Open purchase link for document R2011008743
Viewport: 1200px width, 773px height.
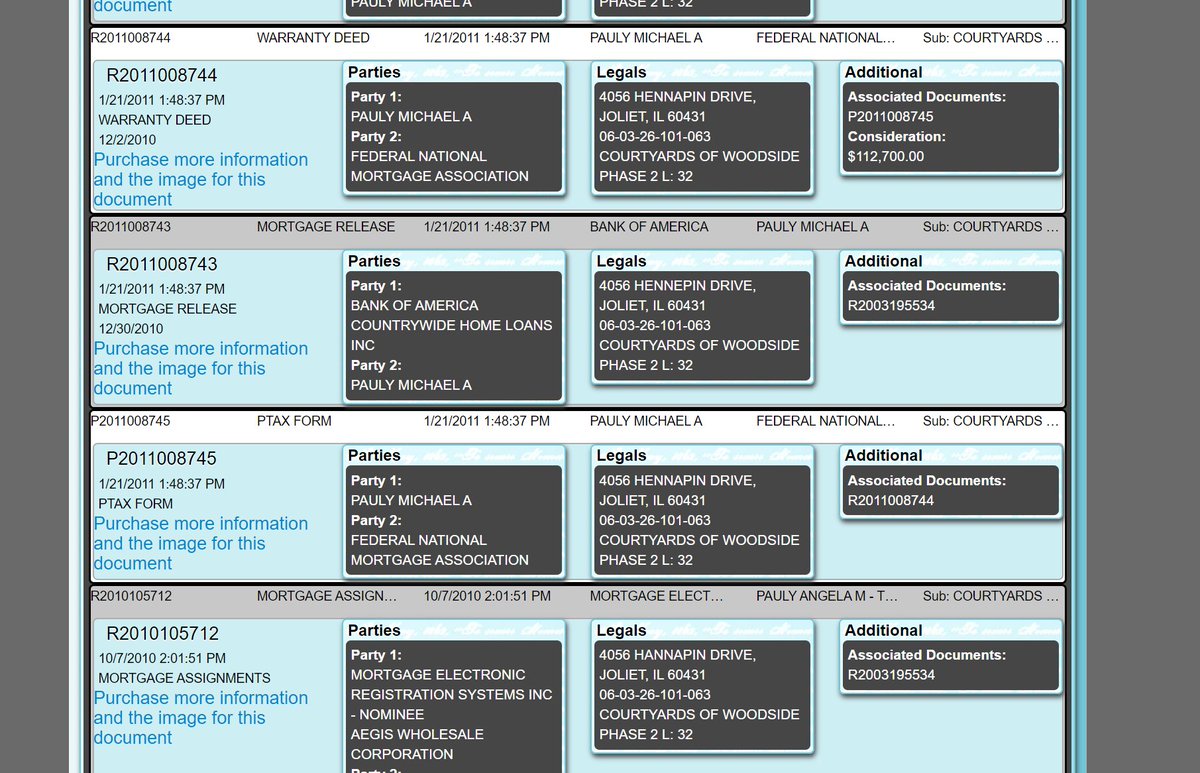(200, 368)
